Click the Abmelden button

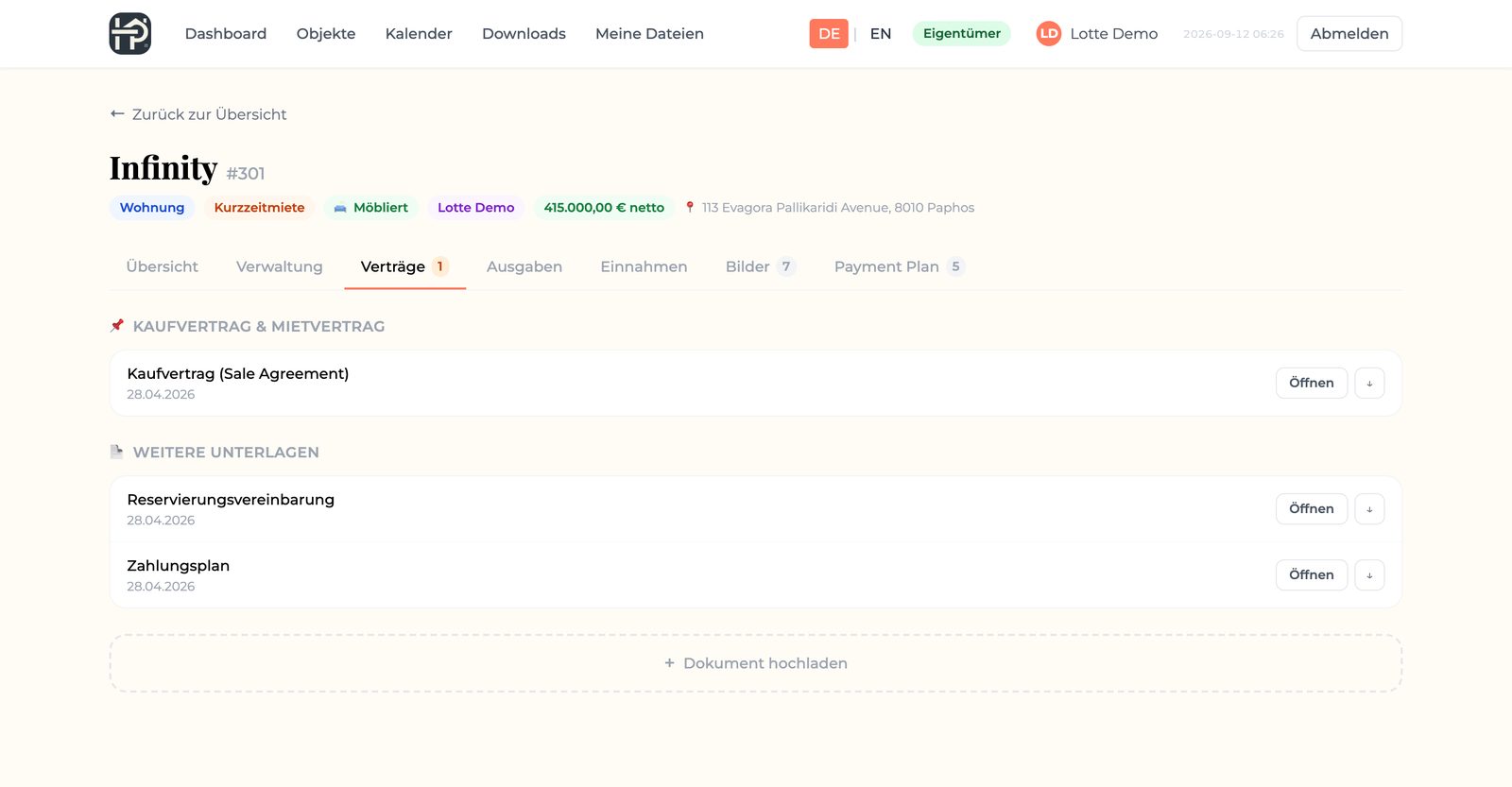1349,34
